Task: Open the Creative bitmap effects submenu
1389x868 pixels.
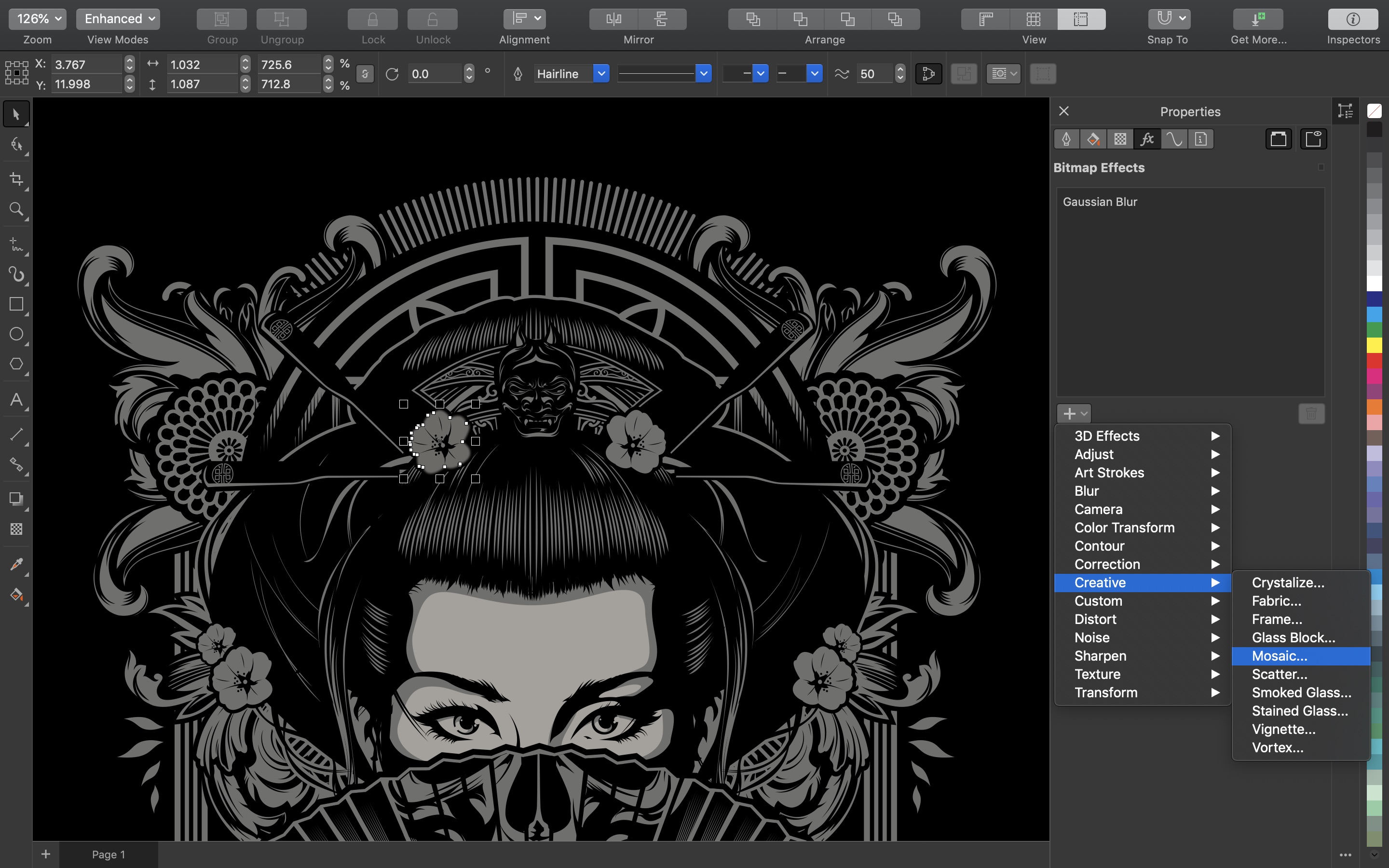Action: 1143,582
